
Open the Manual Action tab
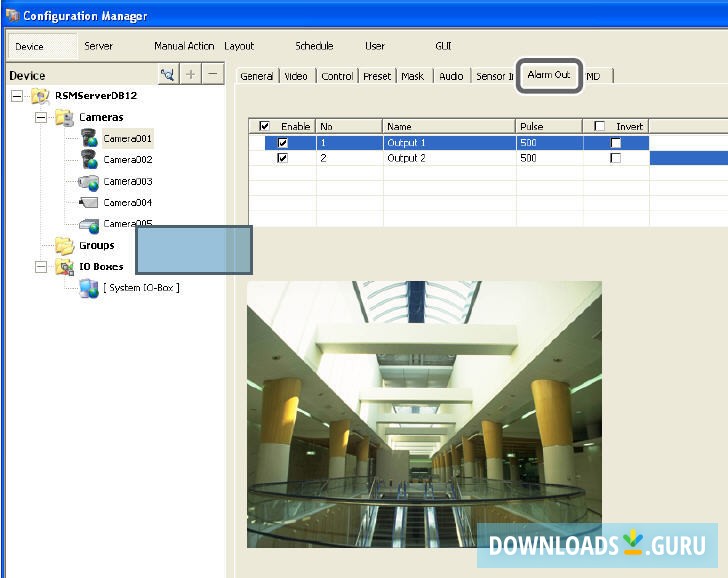point(184,46)
